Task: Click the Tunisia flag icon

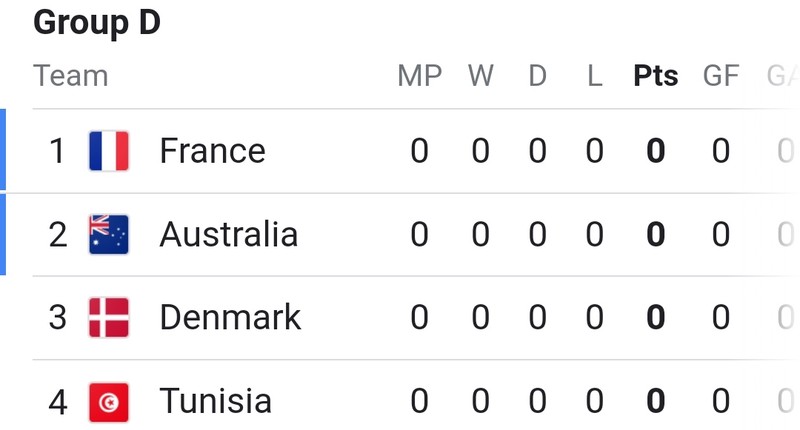Action: click(x=109, y=402)
